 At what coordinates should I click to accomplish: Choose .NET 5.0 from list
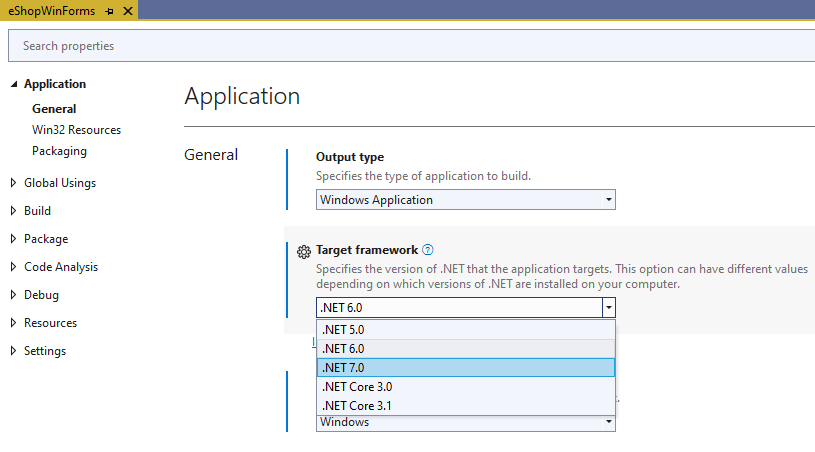(x=466, y=329)
